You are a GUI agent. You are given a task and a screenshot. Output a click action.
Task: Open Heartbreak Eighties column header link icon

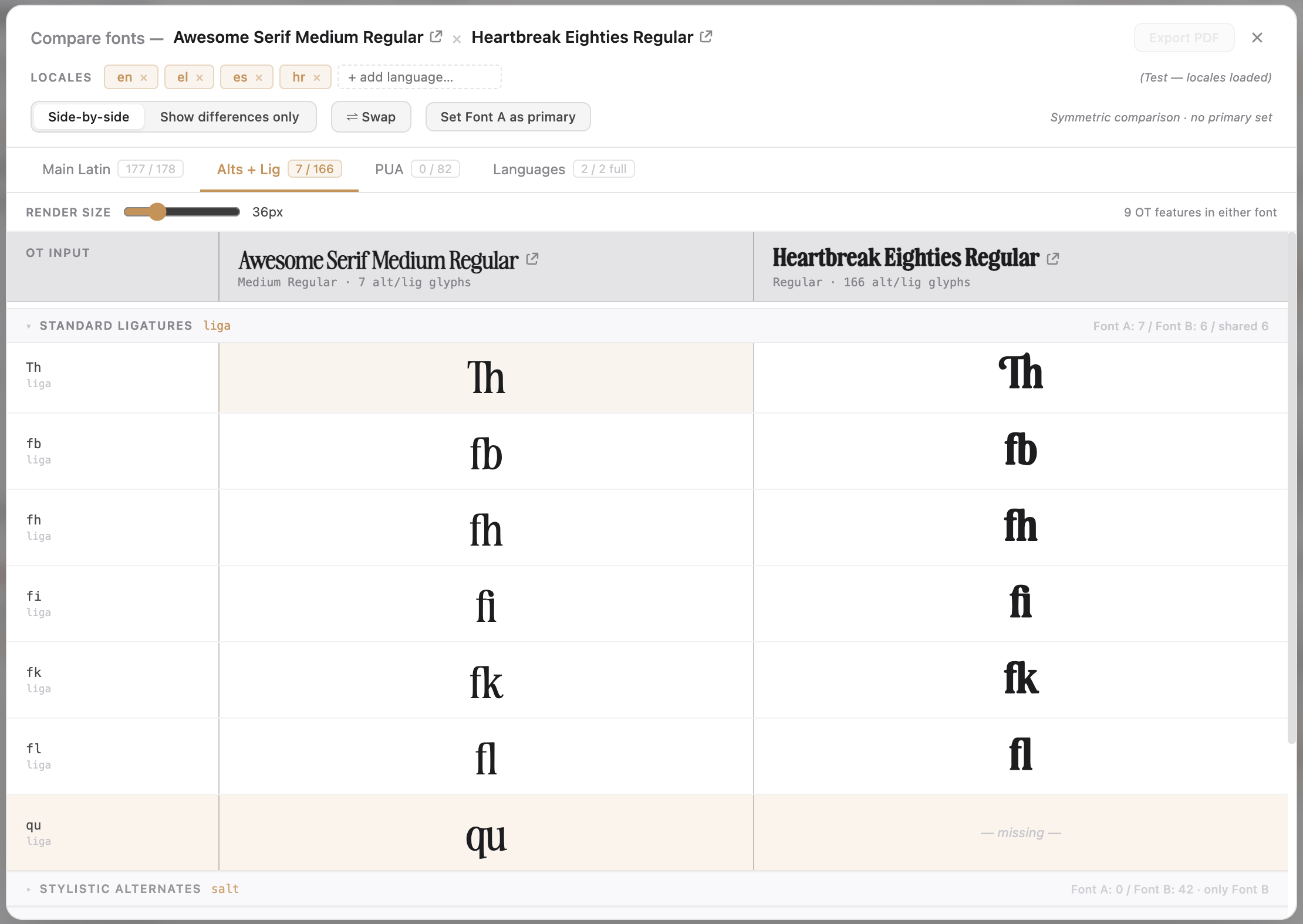coord(1053,259)
